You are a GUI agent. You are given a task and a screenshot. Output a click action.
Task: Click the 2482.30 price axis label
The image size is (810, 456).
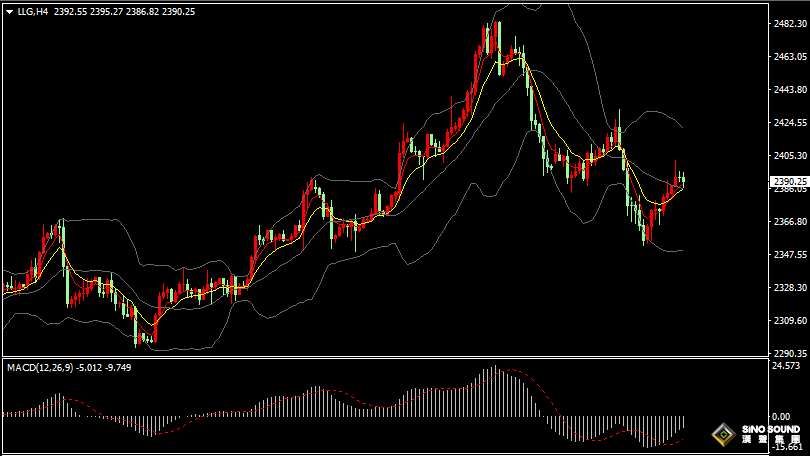789,24
